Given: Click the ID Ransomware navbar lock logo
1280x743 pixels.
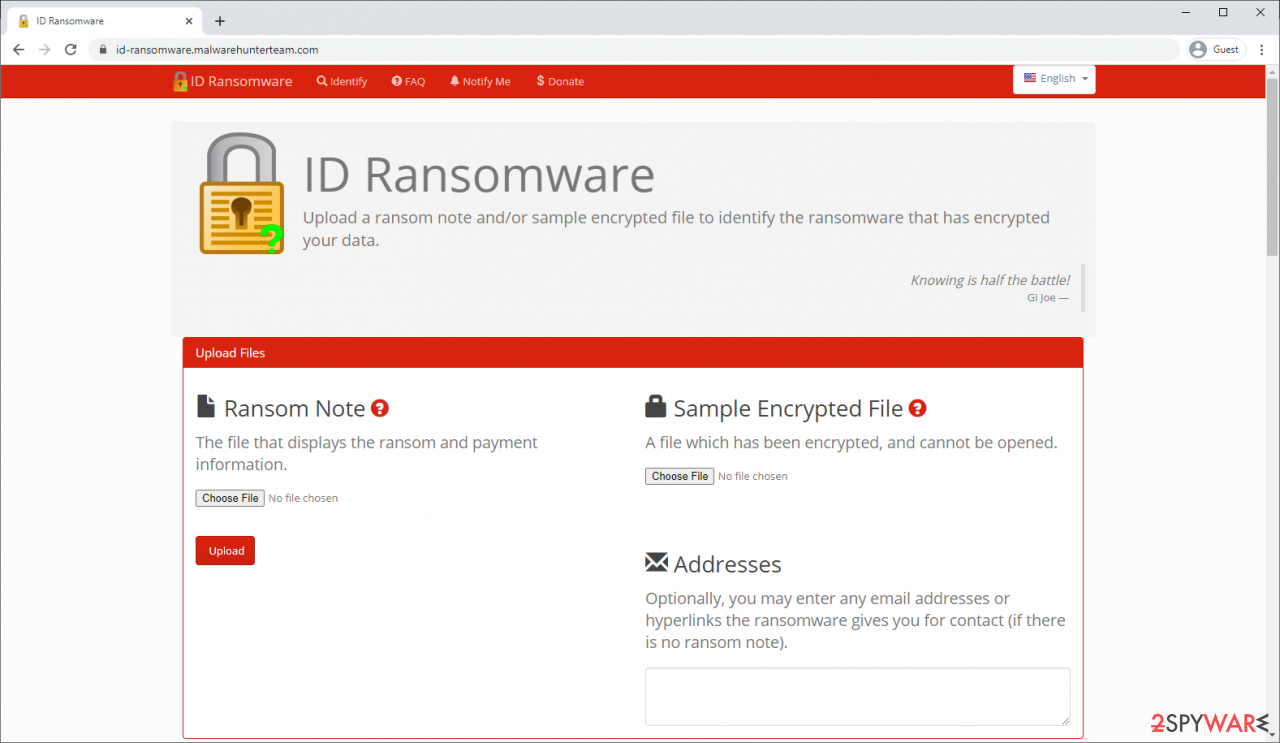Looking at the screenshot, I should pos(180,81).
